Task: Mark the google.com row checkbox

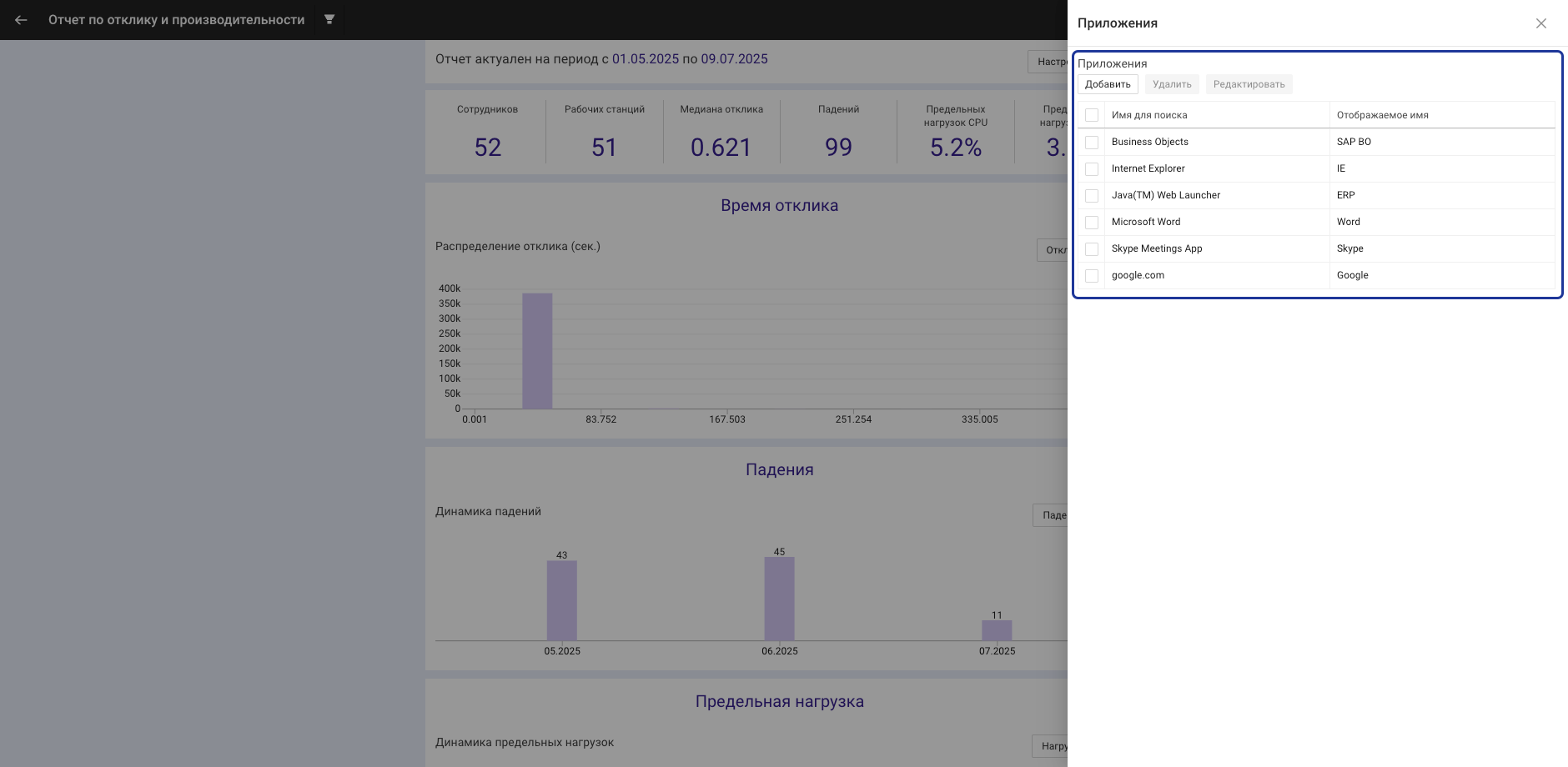Action: (1092, 276)
